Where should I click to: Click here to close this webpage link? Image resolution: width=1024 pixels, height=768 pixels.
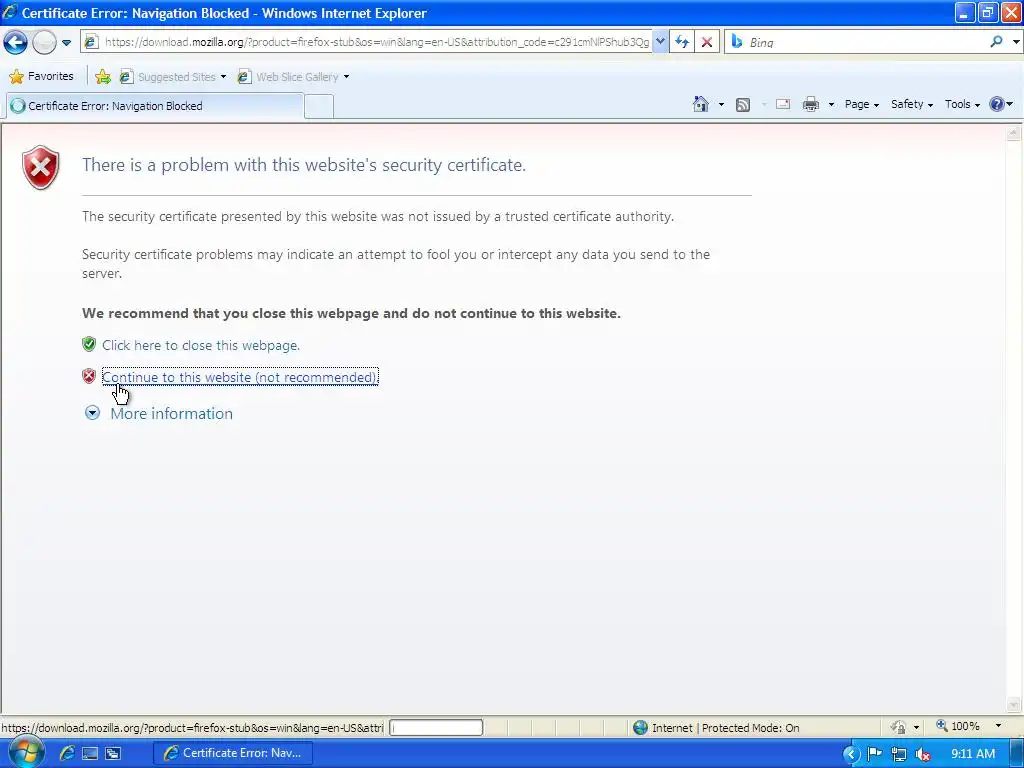[x=201, y=345]
